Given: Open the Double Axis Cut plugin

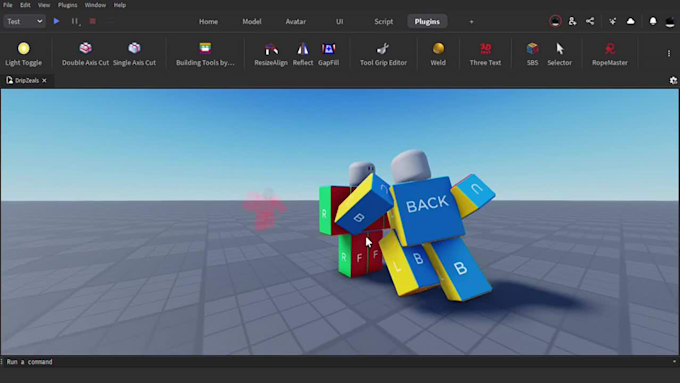Looking at the screenshot, I should point(85,49).
